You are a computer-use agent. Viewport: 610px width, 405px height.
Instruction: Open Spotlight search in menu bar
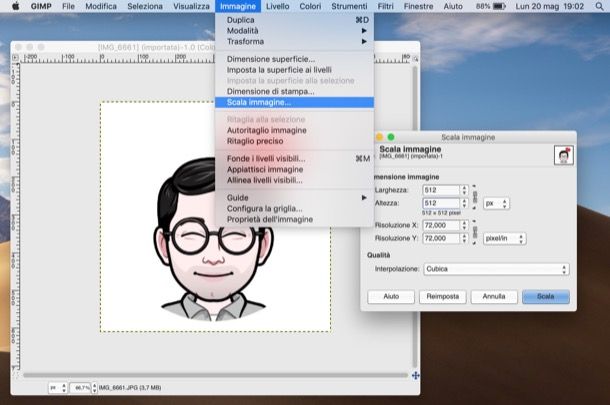coord(599,6)
